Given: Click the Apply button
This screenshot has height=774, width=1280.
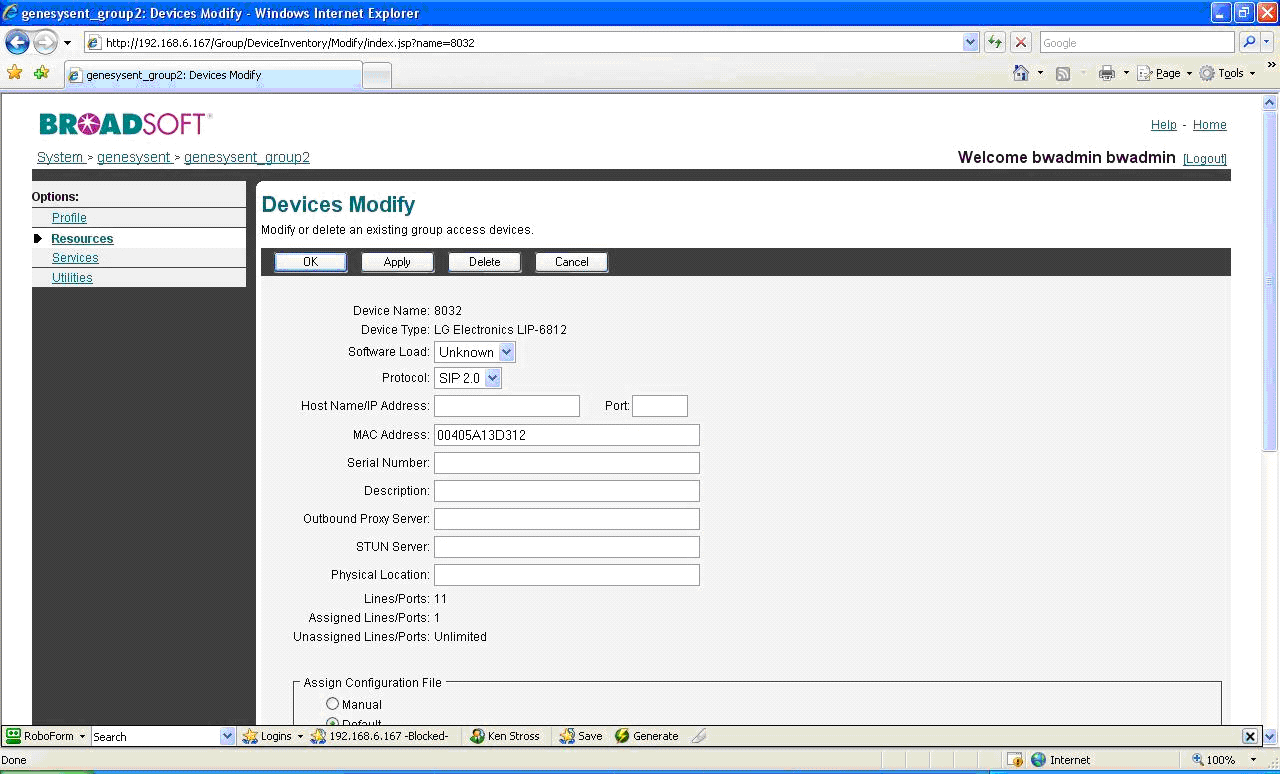Looking at the screenshot, I should point(397,262).
